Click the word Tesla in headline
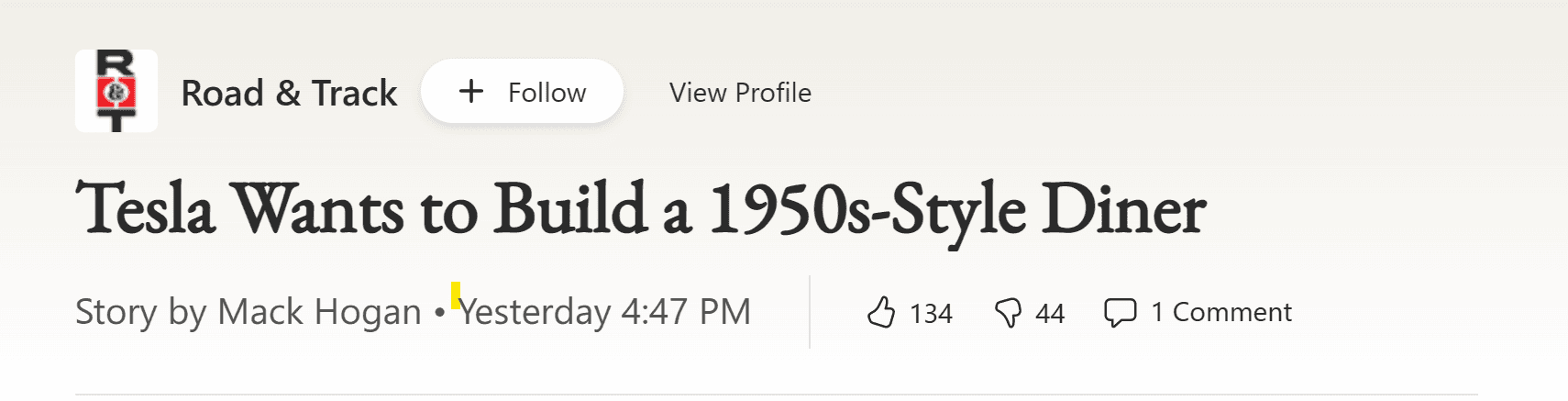The image size is (1568, 401). point(145,209)
